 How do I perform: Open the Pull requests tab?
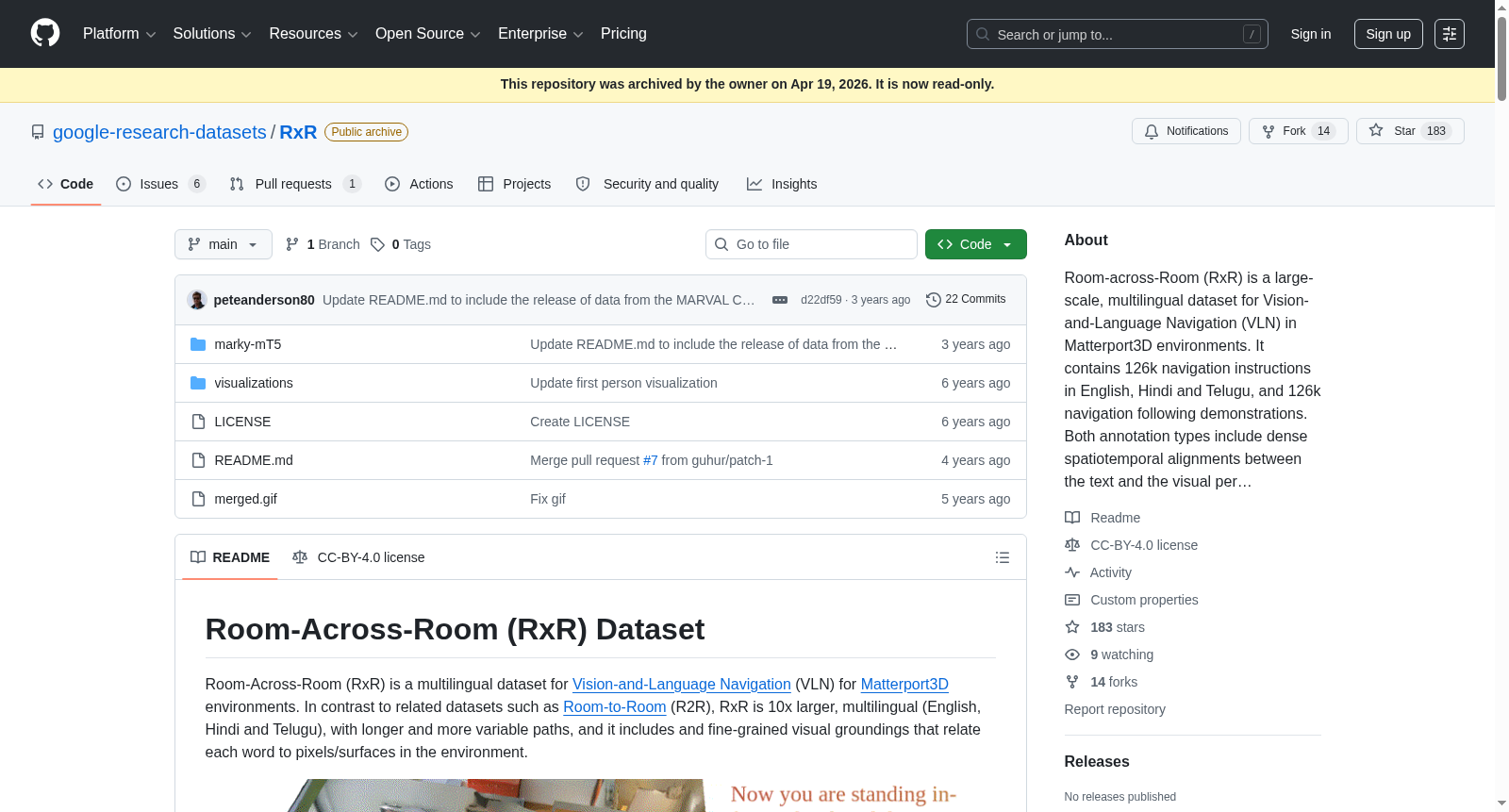295,184
